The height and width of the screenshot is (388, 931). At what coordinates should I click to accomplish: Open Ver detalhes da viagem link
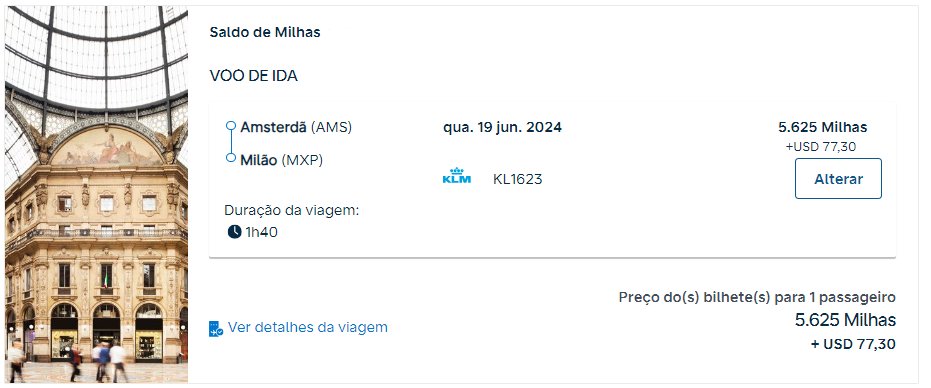tap(308, 327)
